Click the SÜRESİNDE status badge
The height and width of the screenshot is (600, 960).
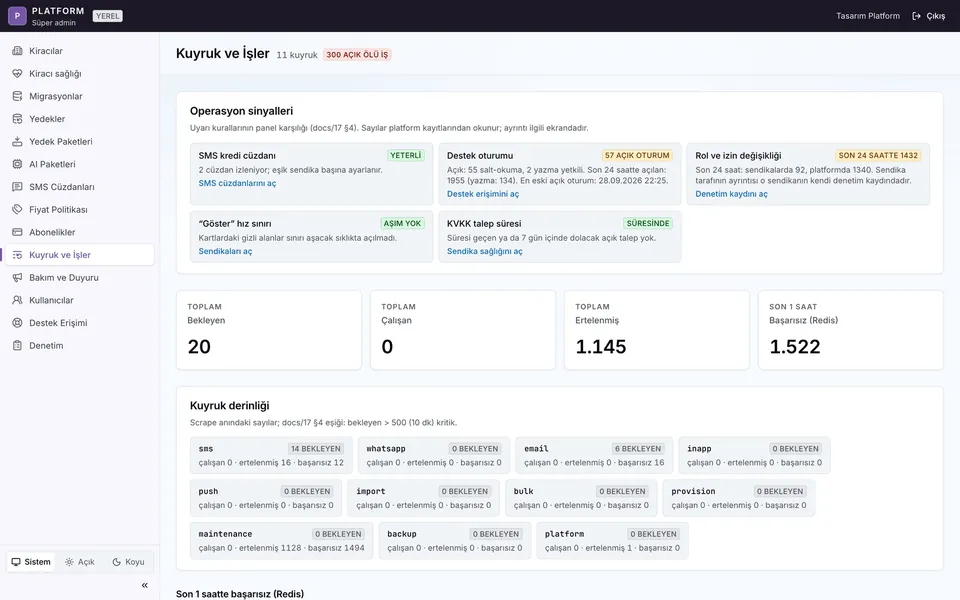pos(648,223)
